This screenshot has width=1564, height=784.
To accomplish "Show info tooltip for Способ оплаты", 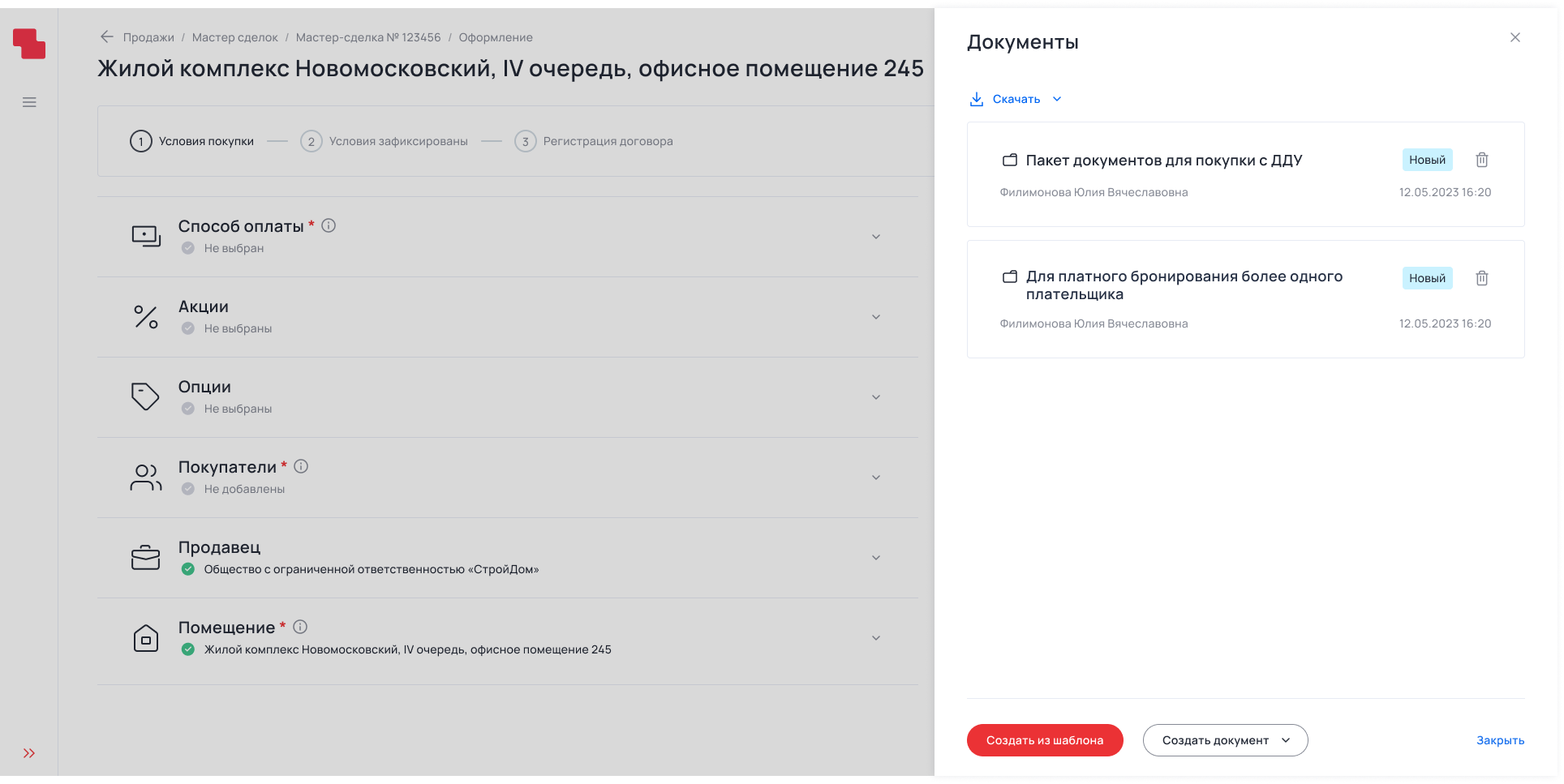I will (x=329, y=227).
